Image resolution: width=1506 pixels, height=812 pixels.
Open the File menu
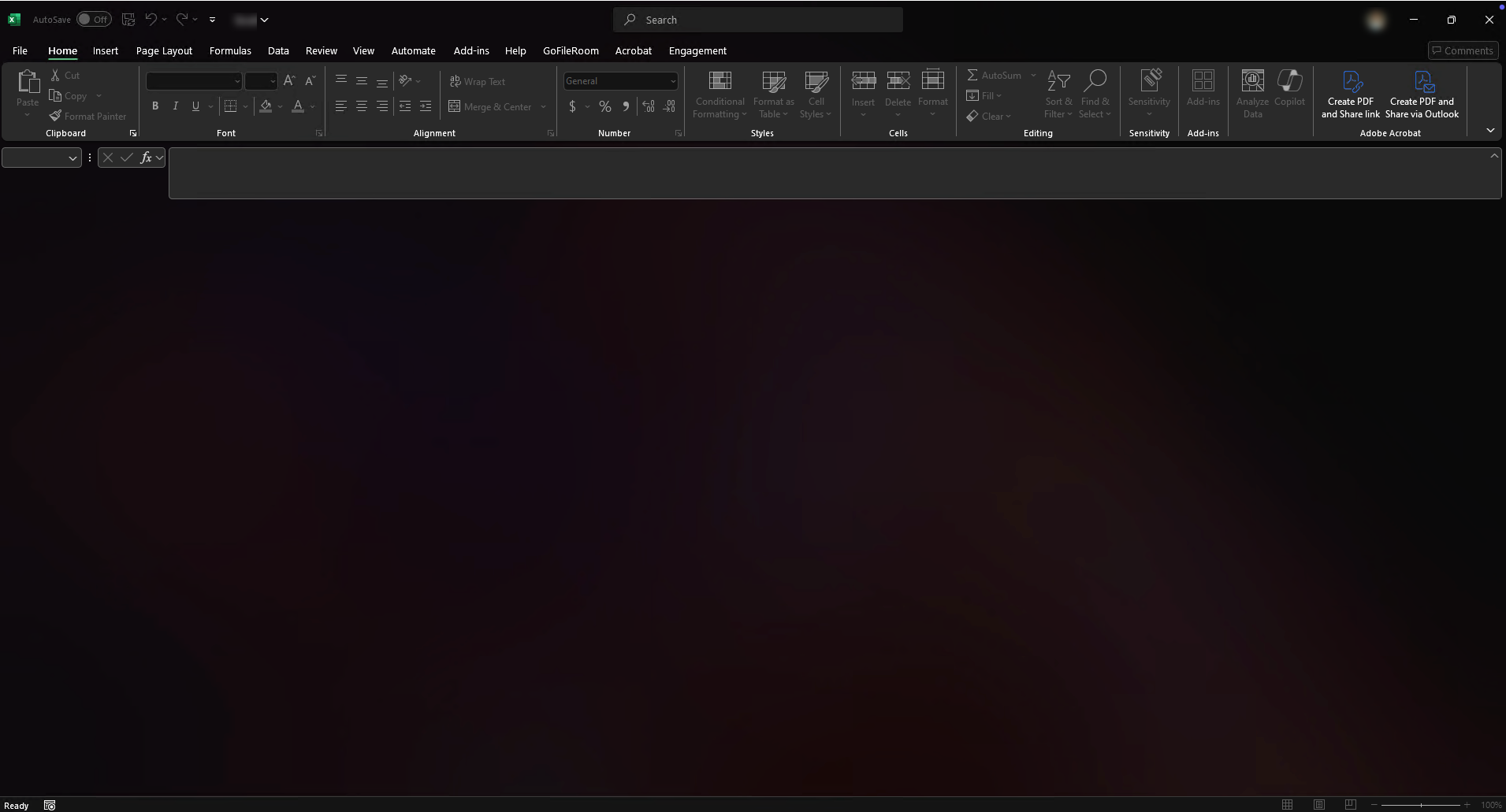point(20,50)
